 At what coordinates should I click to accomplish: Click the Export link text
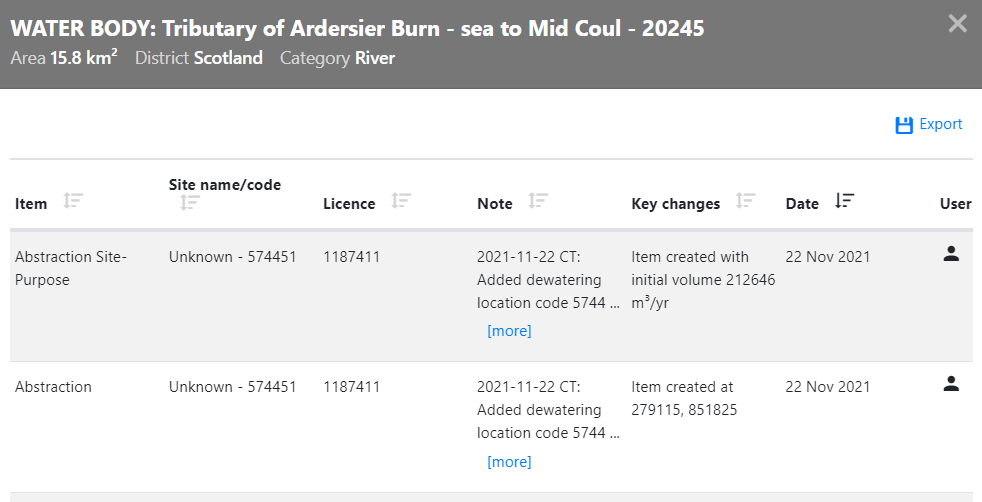click(941, 125)
